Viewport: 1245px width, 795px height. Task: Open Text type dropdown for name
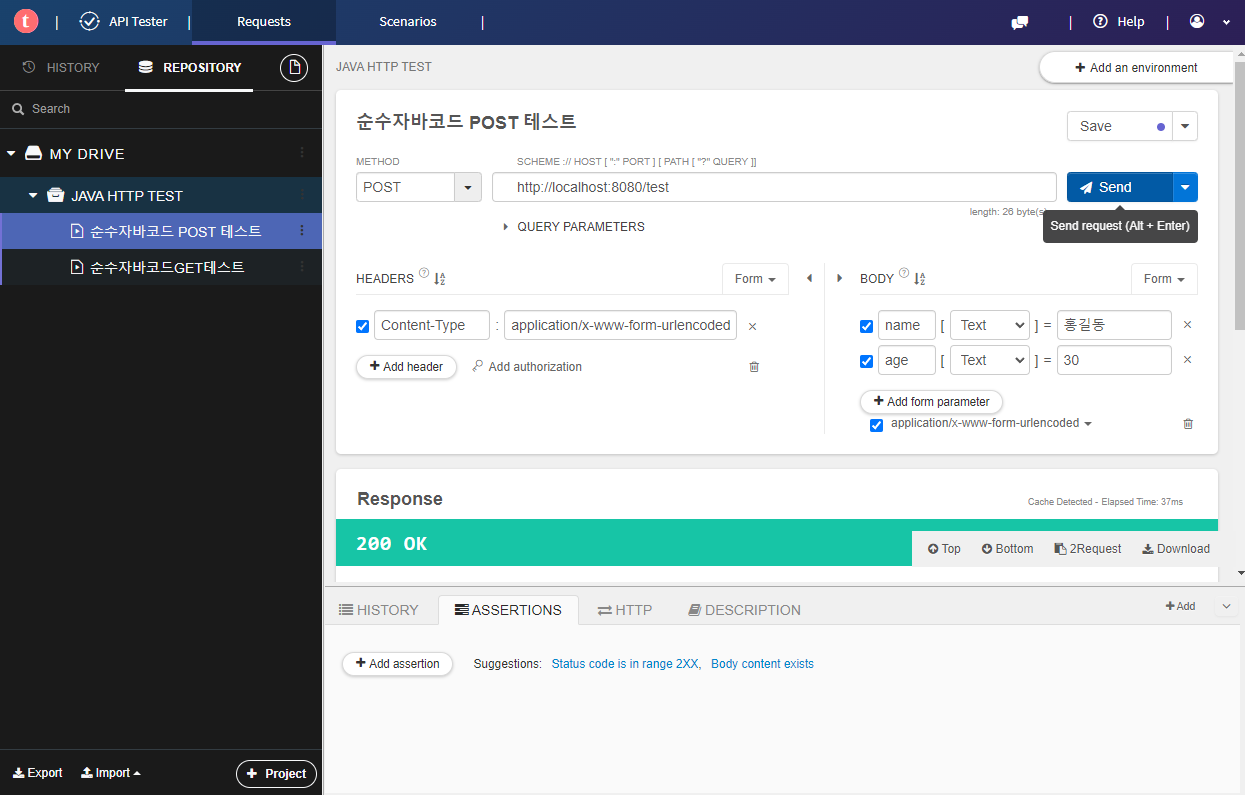(990, 325)
